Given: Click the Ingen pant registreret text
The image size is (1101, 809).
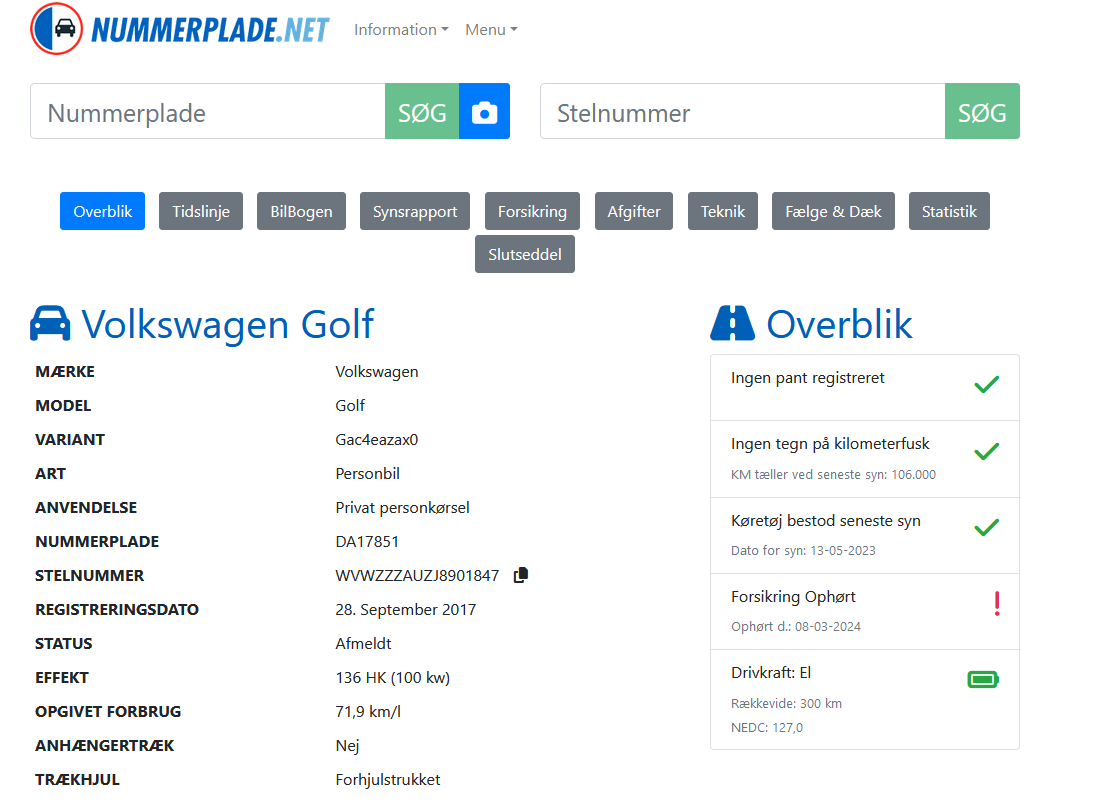Looking at the screenshot, I should tap(807, 378).
